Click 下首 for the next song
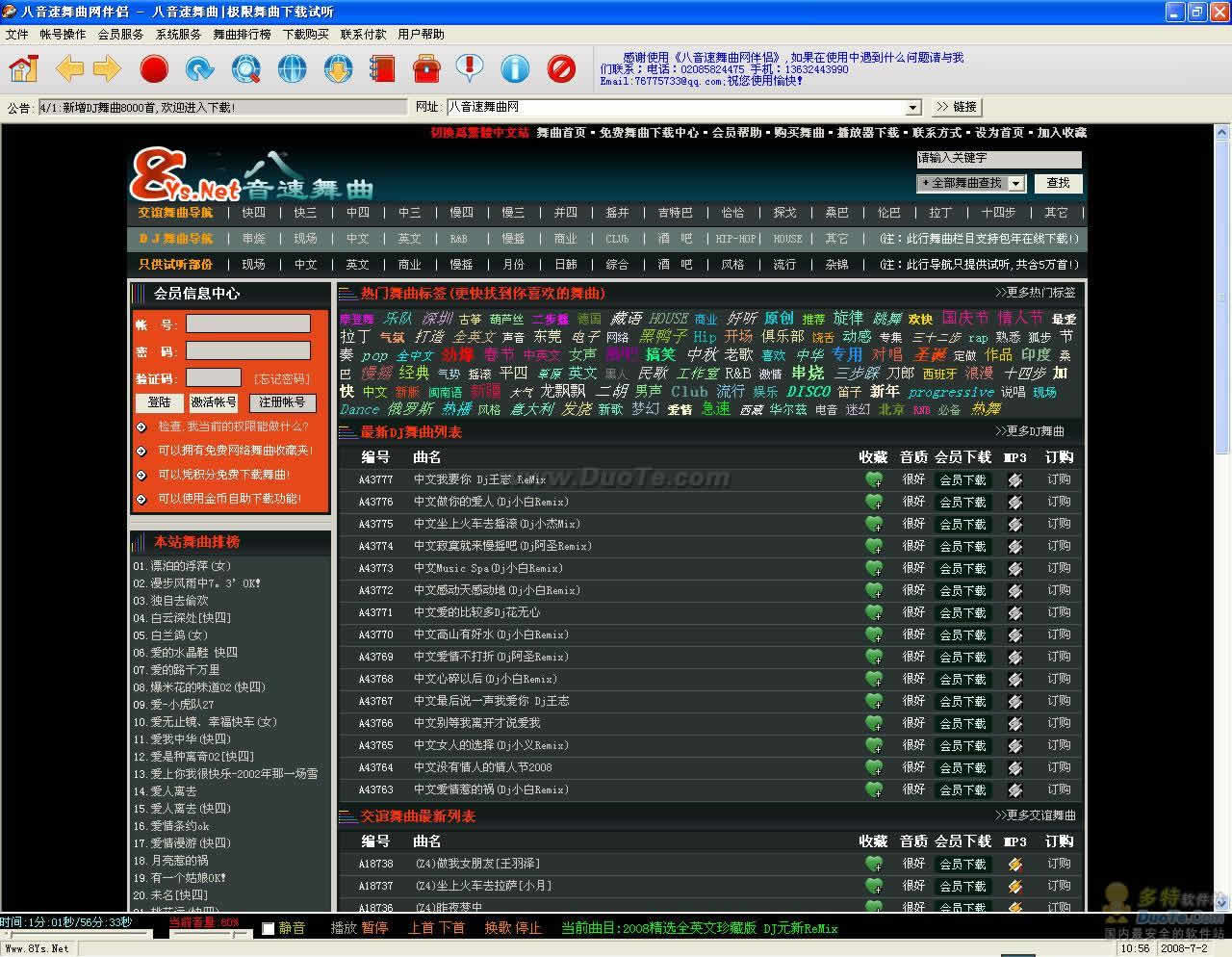The image size is (1232, 957). [452, 928]
